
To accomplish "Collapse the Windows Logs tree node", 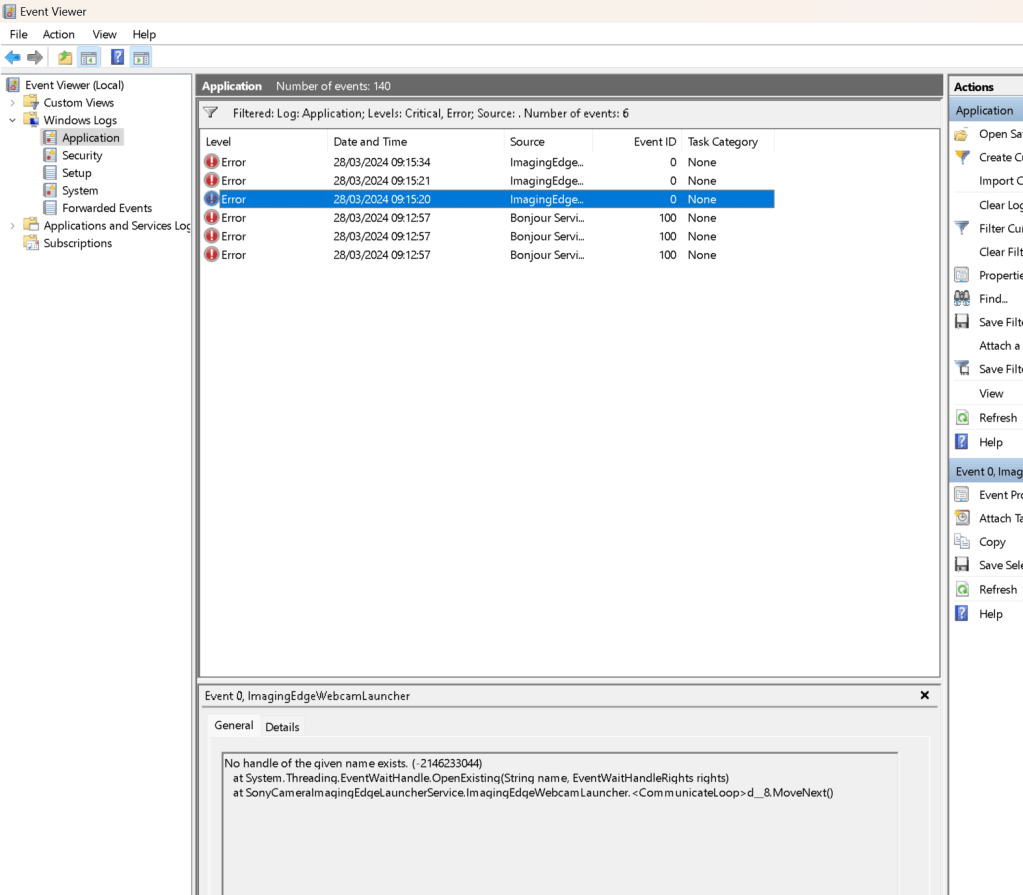I will (x=12, y=120).
